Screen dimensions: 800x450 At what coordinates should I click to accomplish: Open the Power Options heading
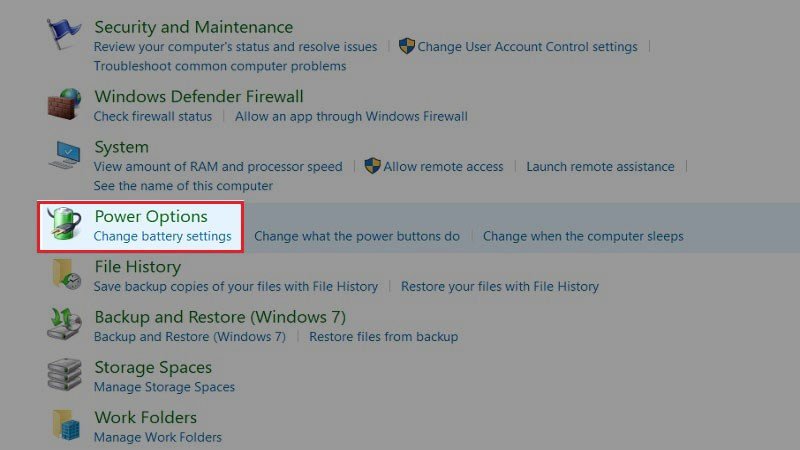pos(151,216)
